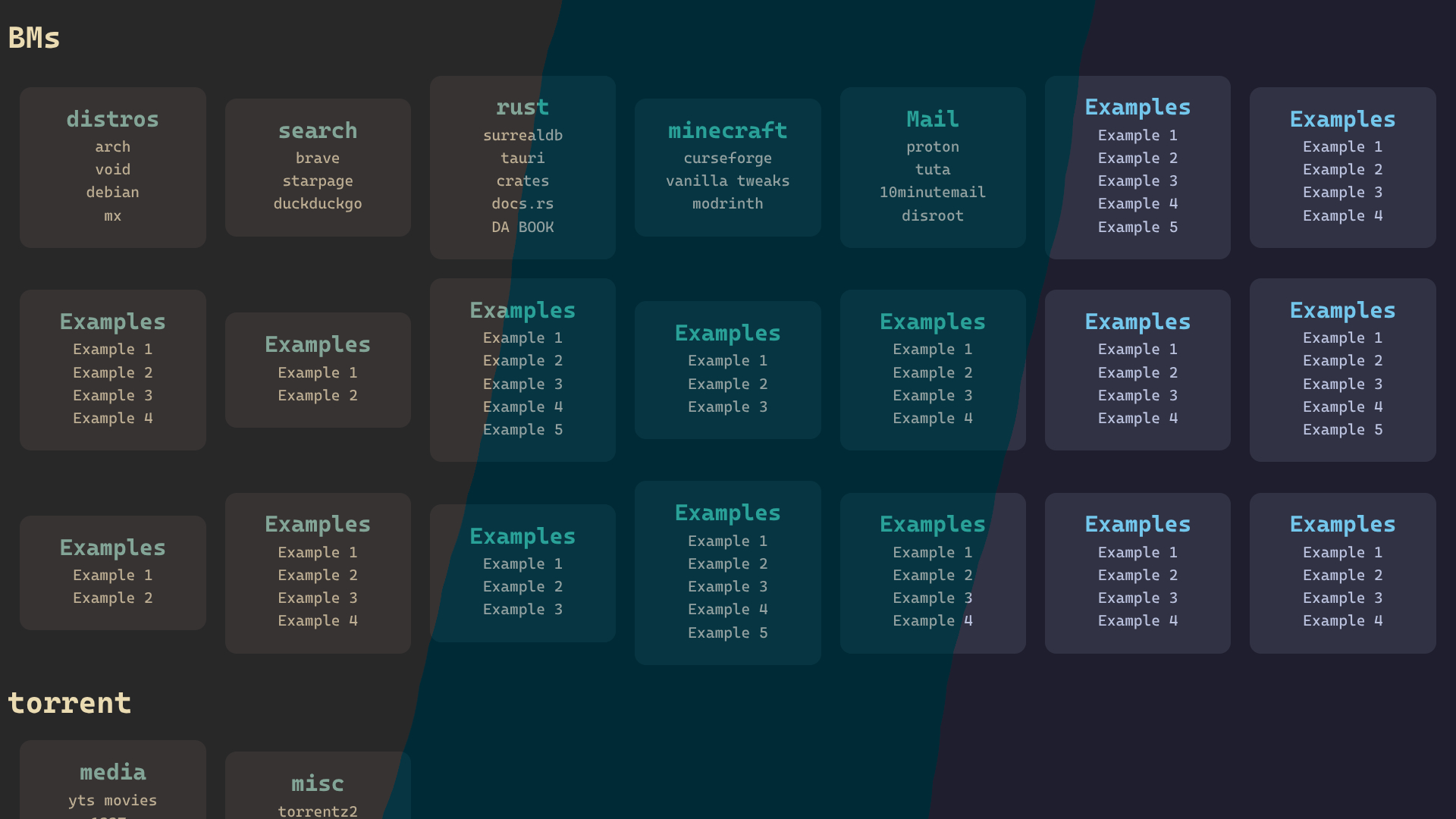This screenshot has height=819, width=1456.
Task: Open DA BOOK under rust
Action: click(x=522, y=227)
